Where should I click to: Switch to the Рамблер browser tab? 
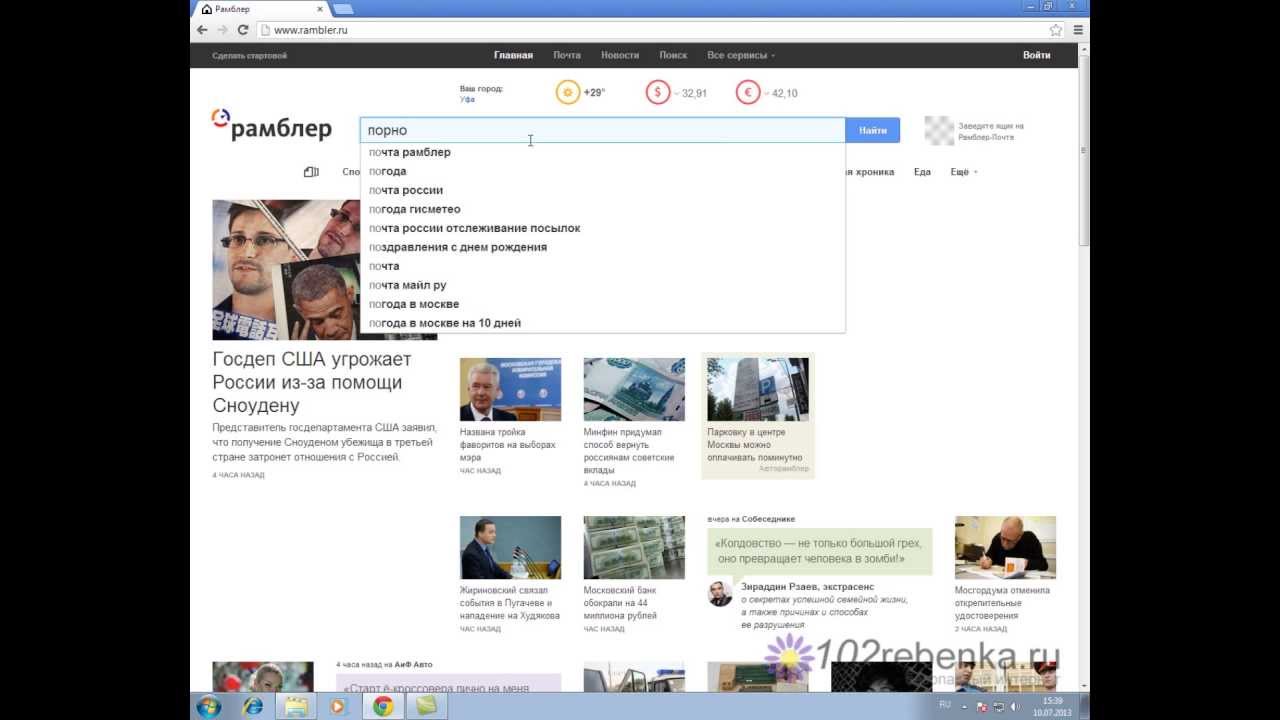[x=260, y=9]
